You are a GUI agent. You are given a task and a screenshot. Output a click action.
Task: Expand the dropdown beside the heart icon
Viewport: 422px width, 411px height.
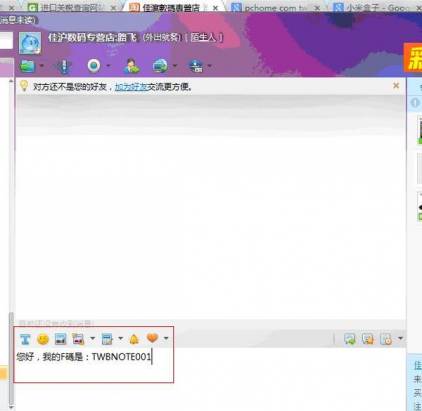click(x=166, y=339)
